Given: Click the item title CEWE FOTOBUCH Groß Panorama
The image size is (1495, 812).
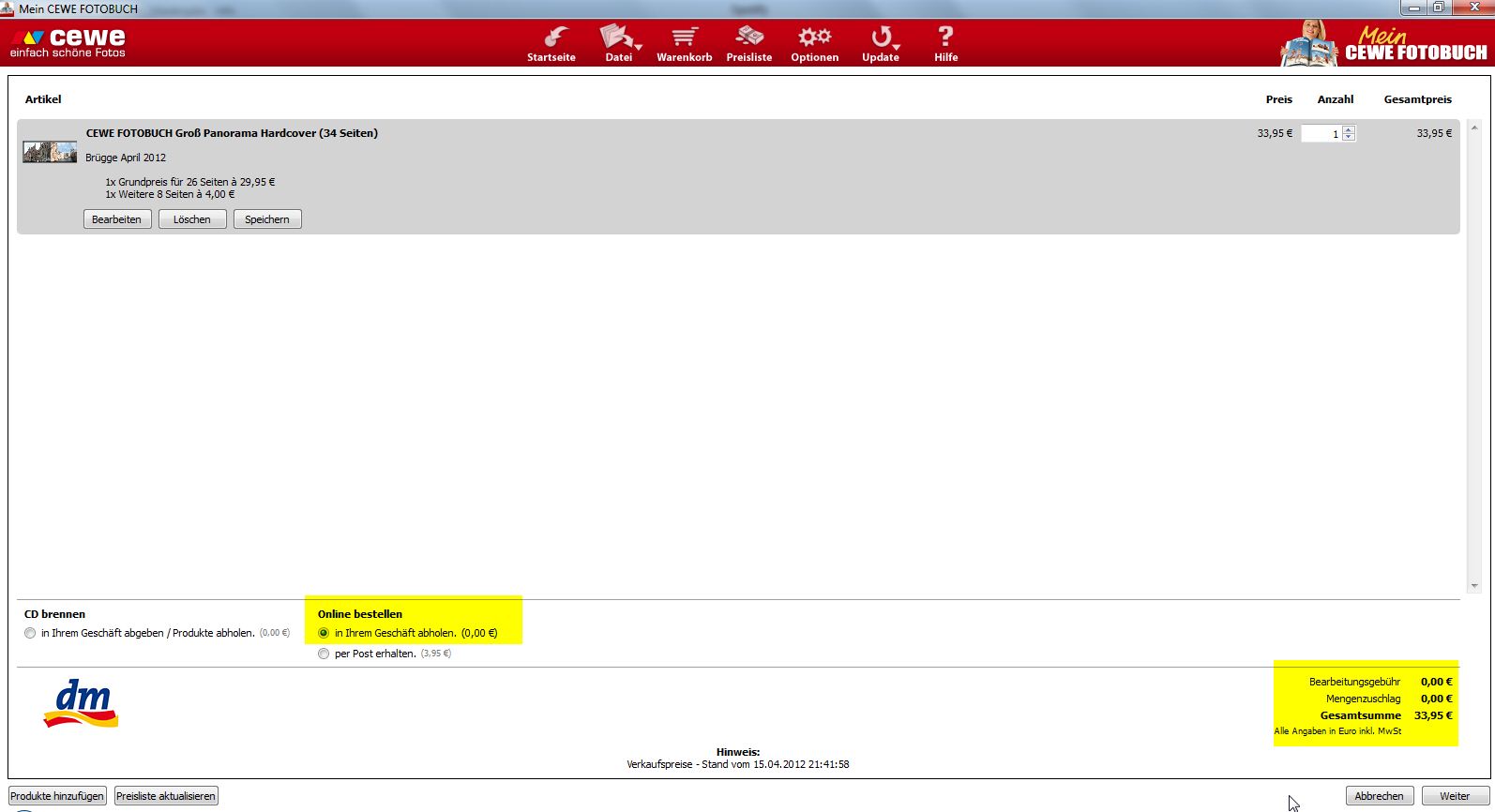Looking at the screenshot, I should point(232,133).
